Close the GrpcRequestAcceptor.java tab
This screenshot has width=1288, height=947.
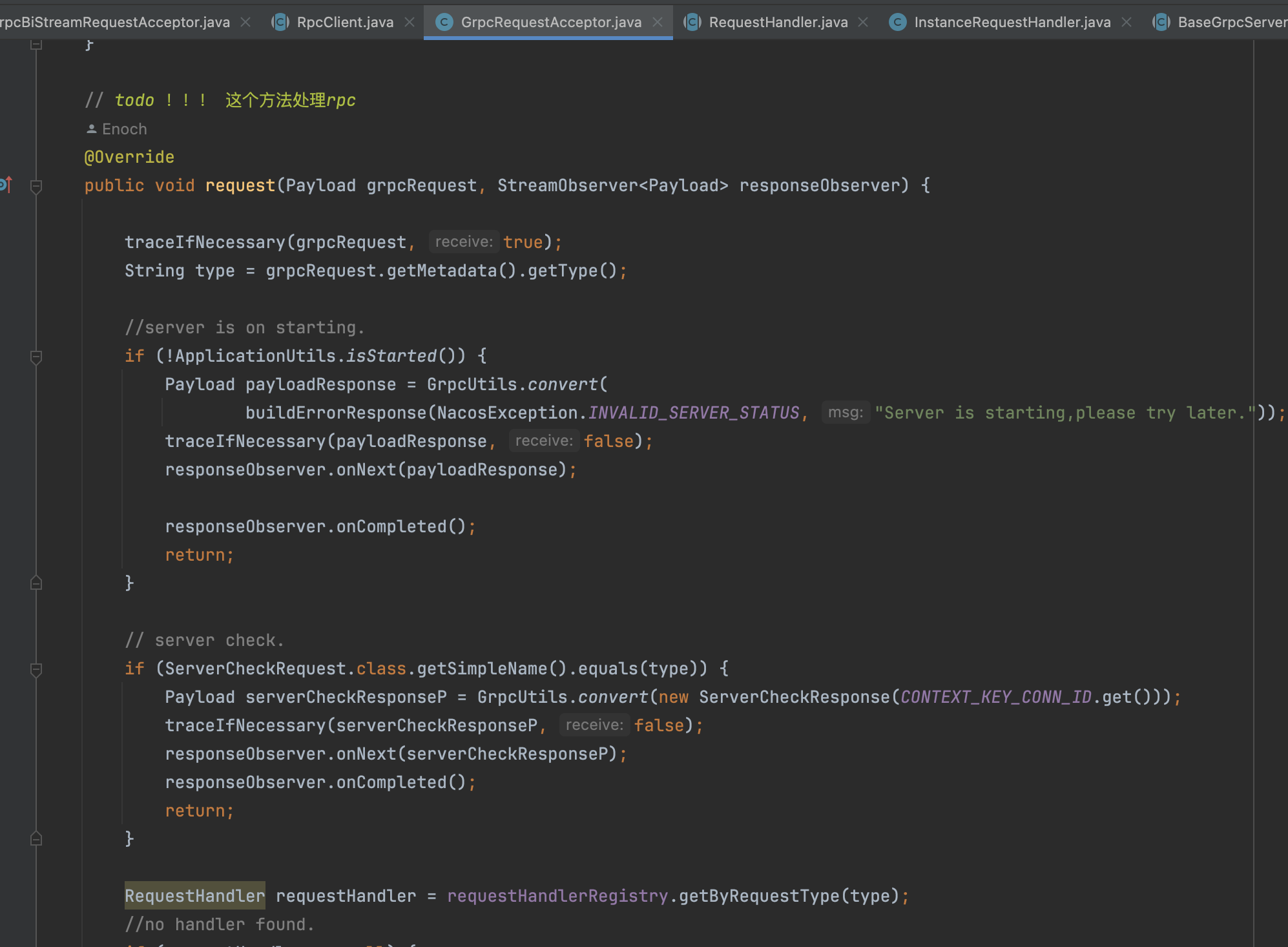pos(658,22)
